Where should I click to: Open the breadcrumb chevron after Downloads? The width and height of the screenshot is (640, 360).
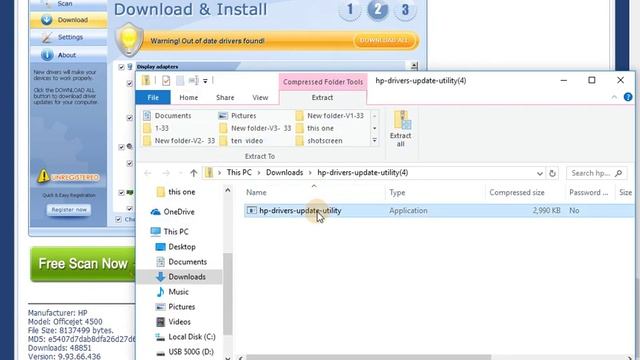(x=310, y=173)
